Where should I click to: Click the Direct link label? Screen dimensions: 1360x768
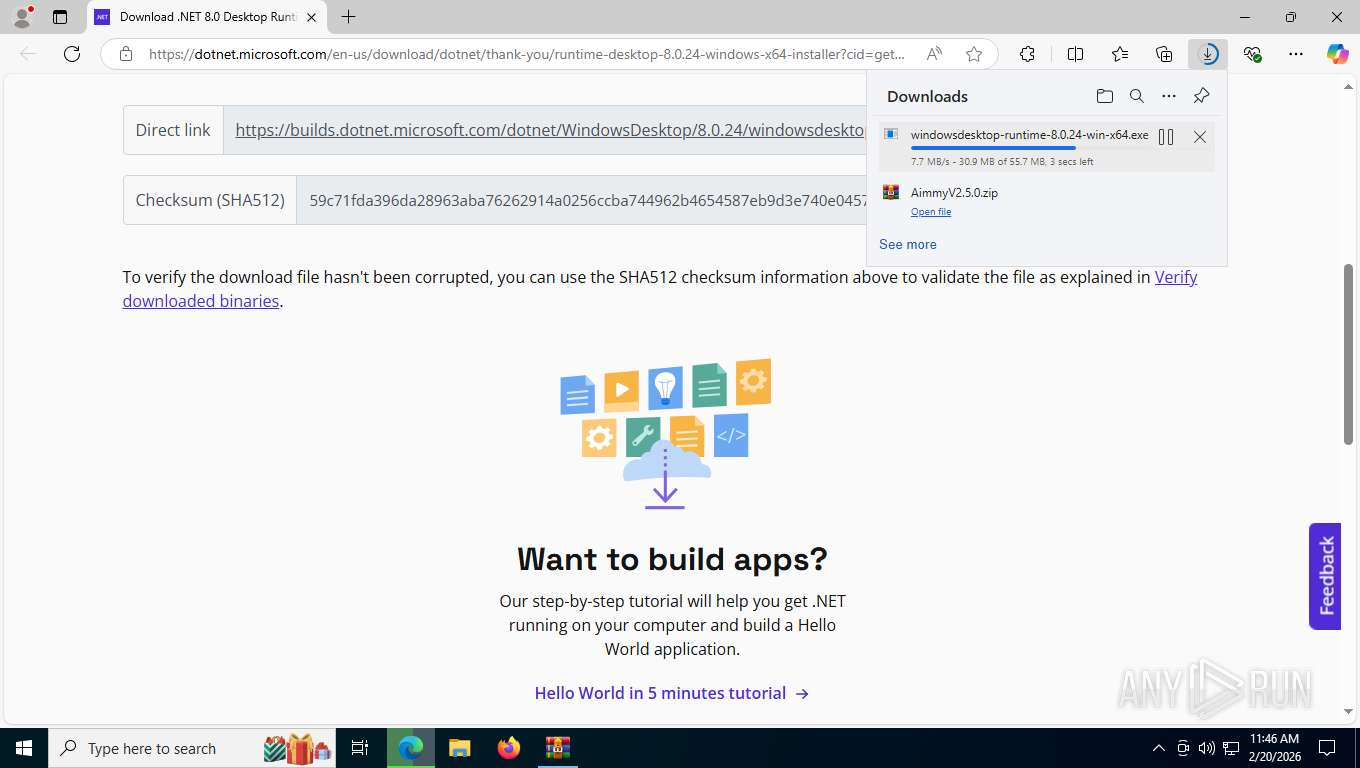pyautogui.click(x=173, y=130)
